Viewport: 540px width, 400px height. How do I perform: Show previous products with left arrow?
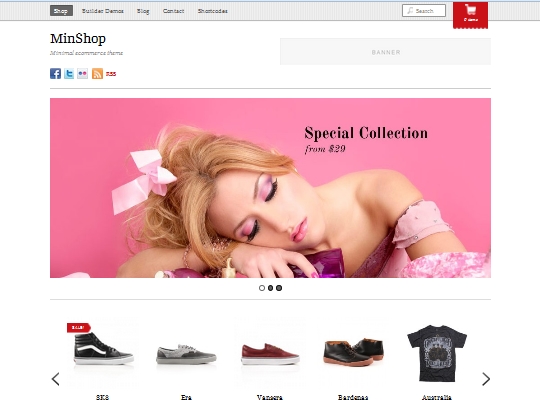coord(55,379)
